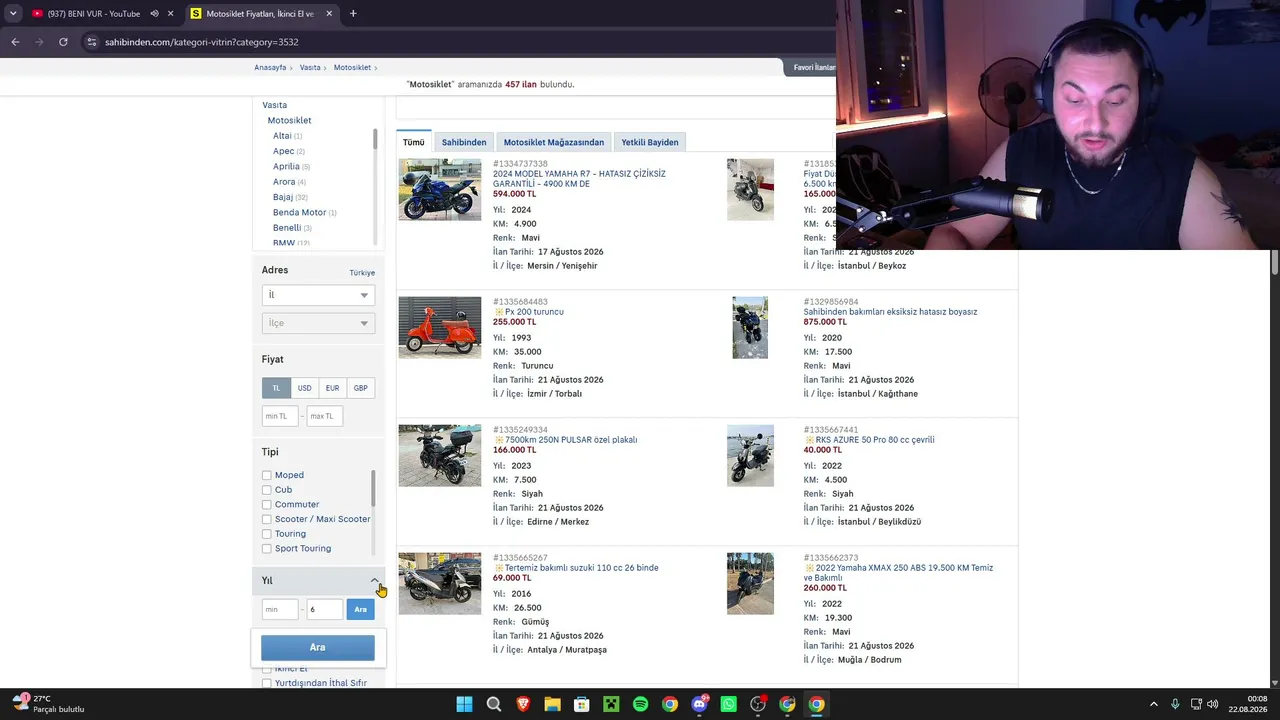Click the wide blue Ara search button
The height and width of the screenshot is (720, 1280).
(x=318, y=647)
